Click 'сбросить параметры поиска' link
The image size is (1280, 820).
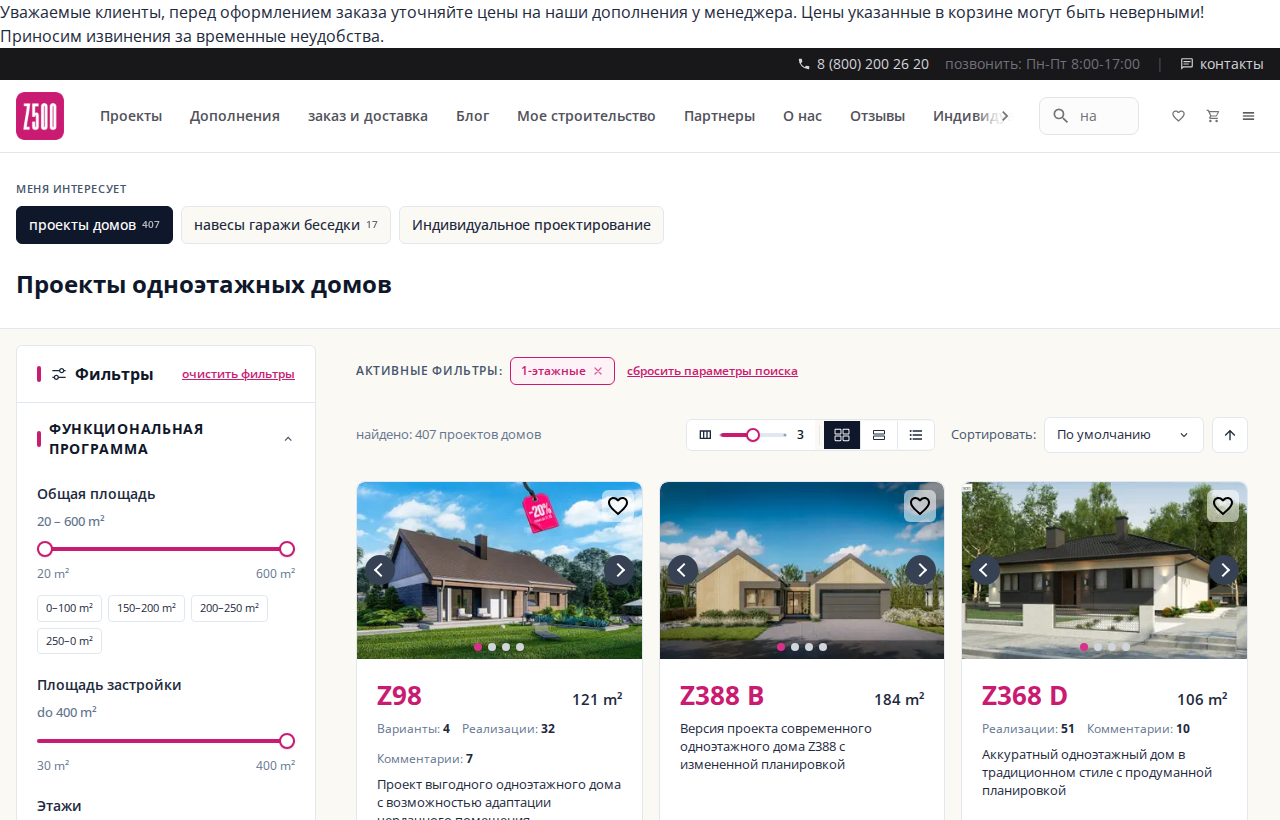(712, 371)
